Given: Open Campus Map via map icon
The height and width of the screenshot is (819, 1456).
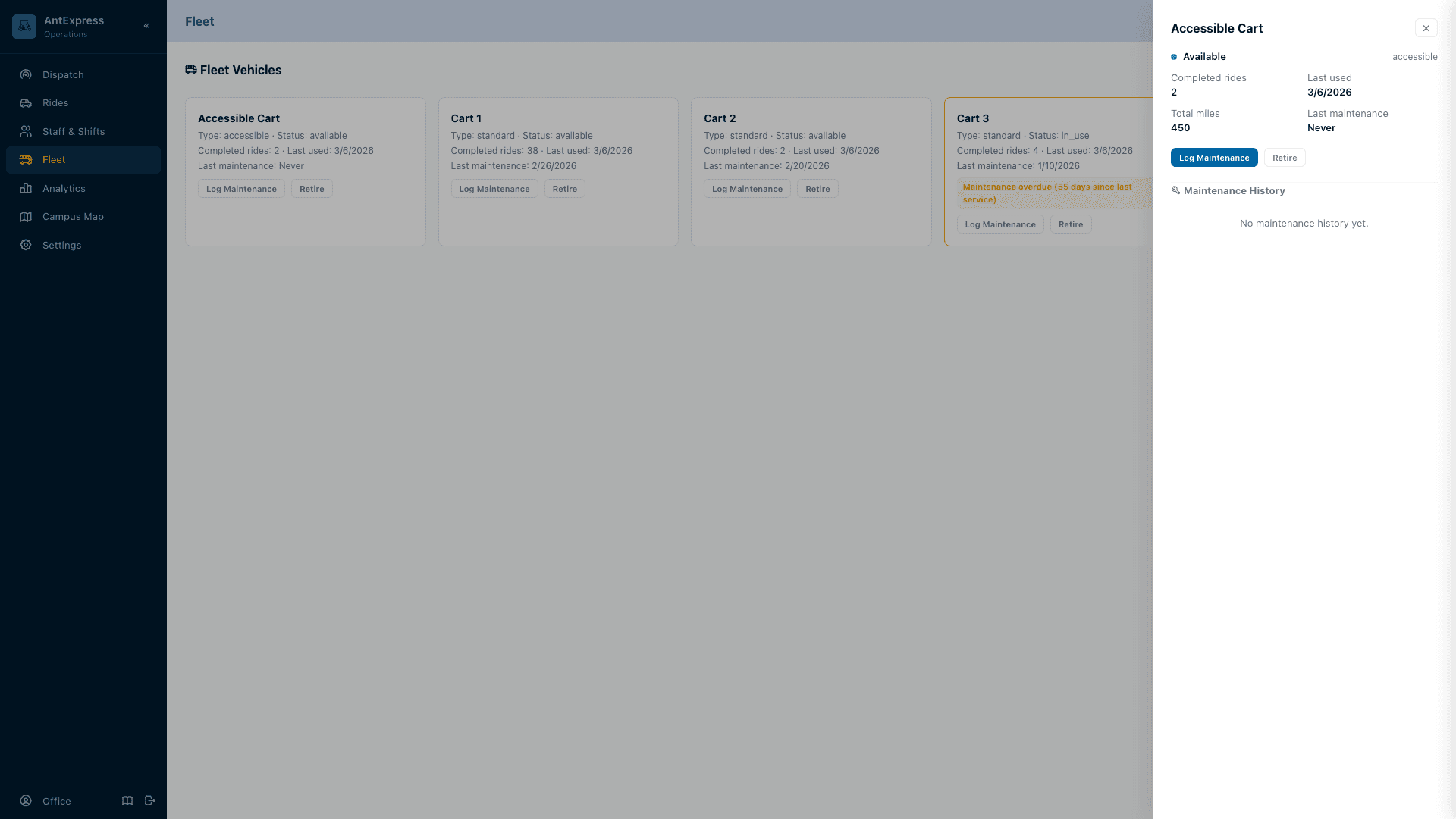Looking at the screenshot, I should pyautogui.click(x=25, y=216).
